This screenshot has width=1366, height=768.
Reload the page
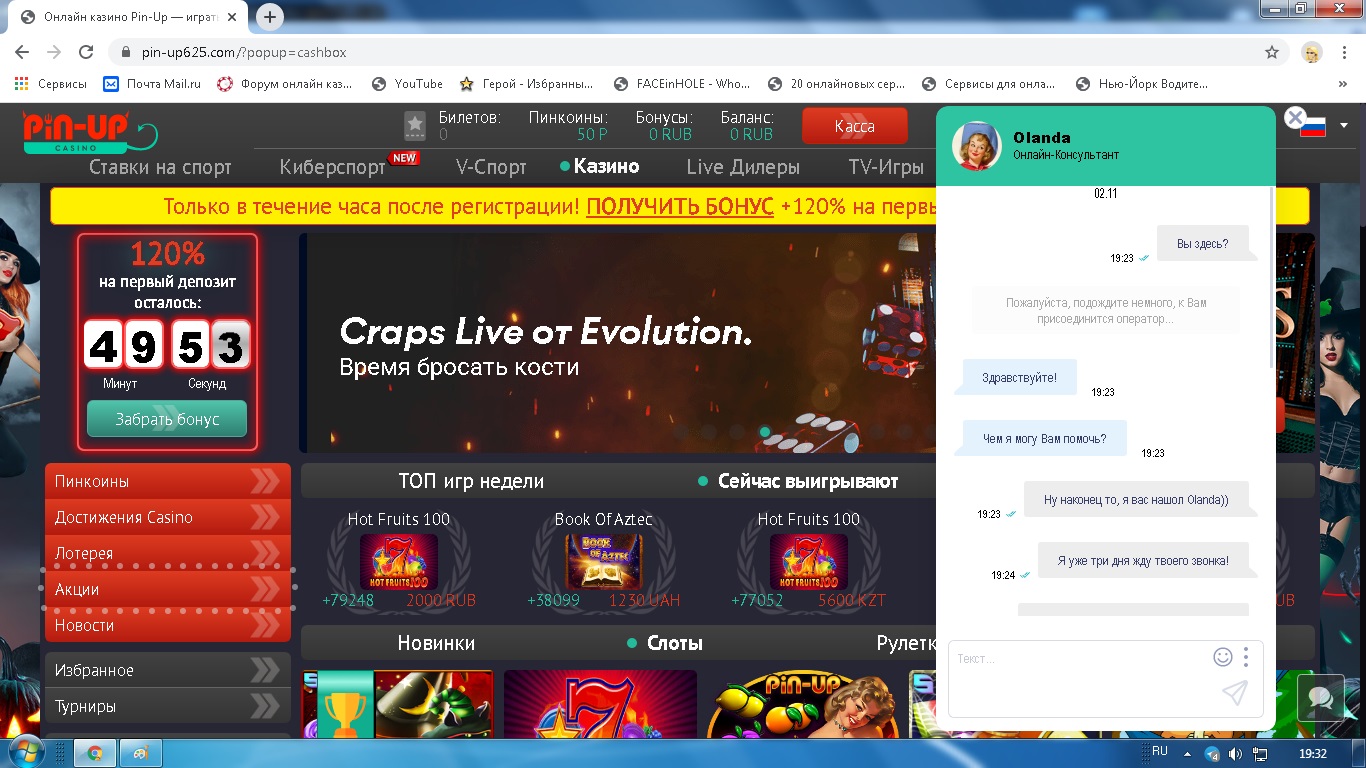(x=86, y=52)
